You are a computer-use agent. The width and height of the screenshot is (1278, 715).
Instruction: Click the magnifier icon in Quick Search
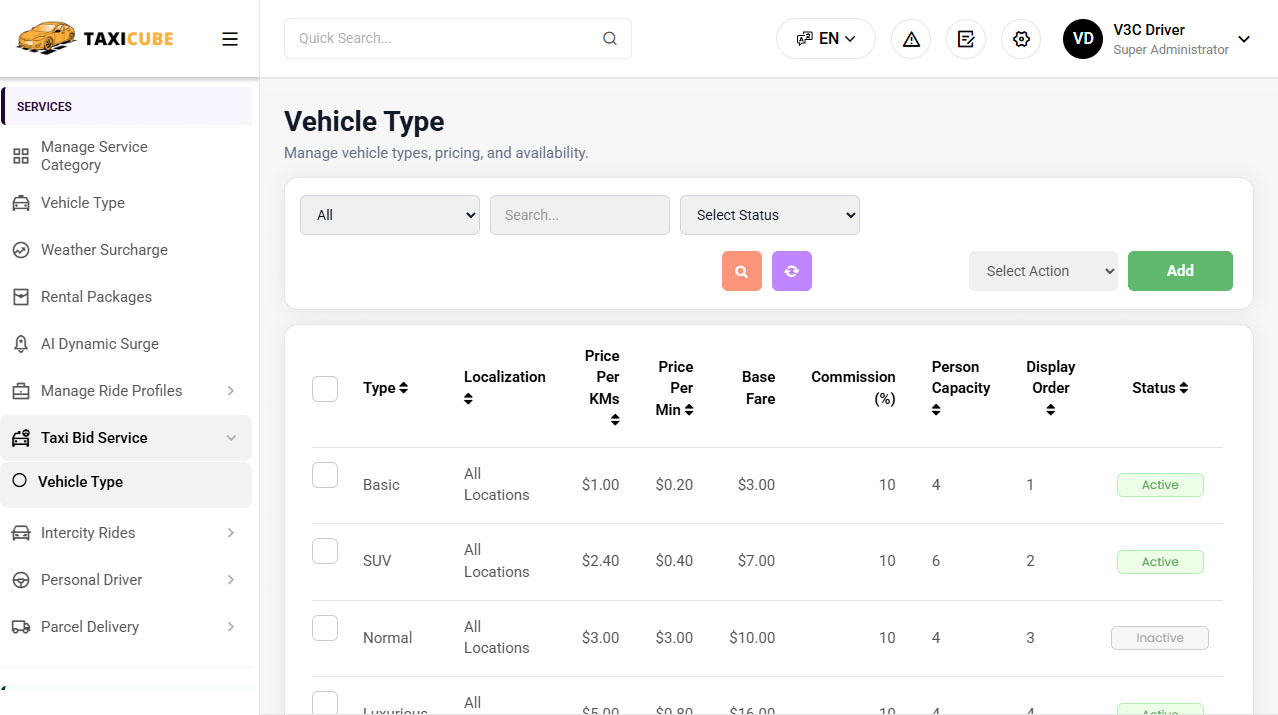[610, 39]
